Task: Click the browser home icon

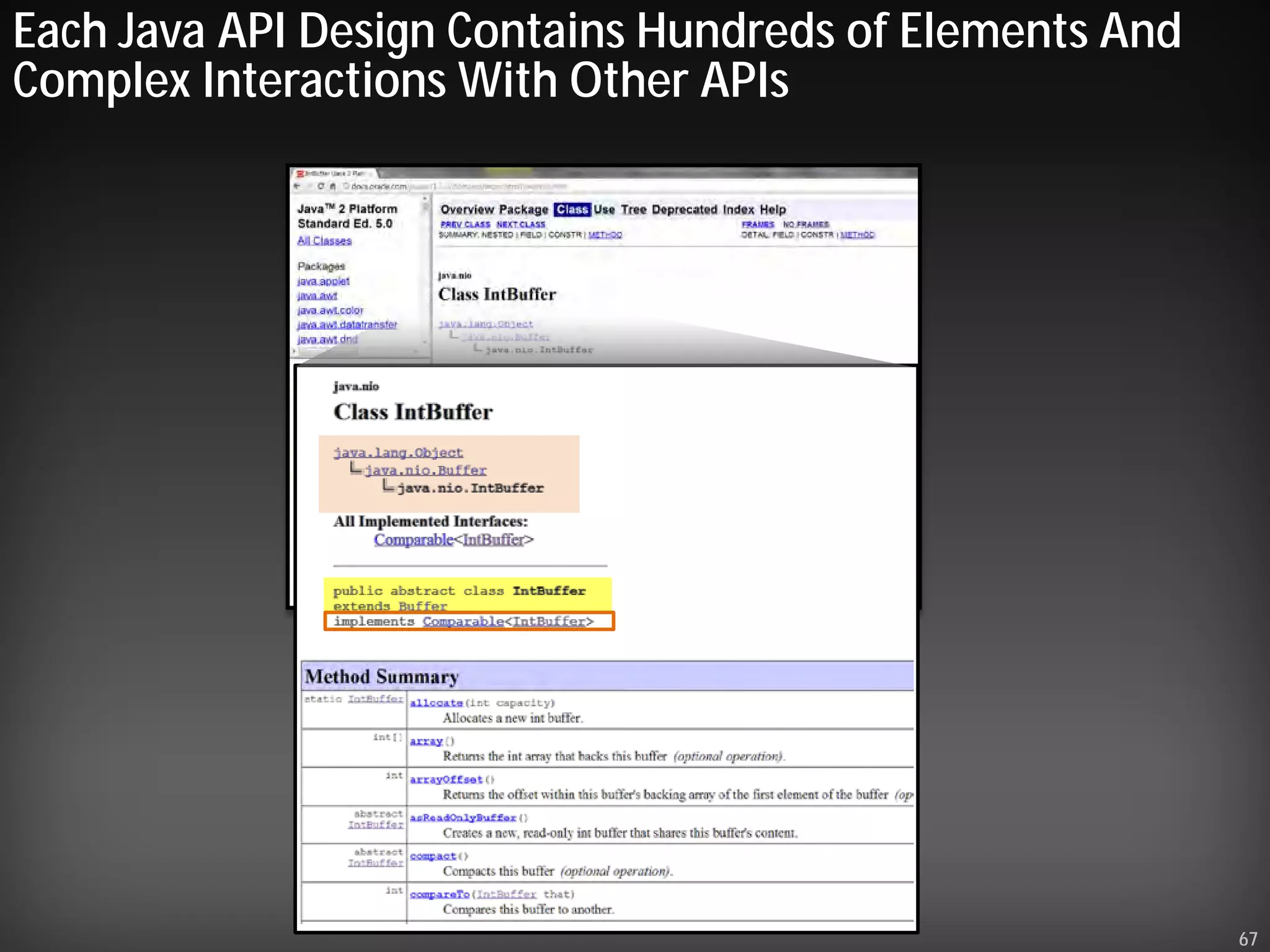Action: [x=332, y=186]
